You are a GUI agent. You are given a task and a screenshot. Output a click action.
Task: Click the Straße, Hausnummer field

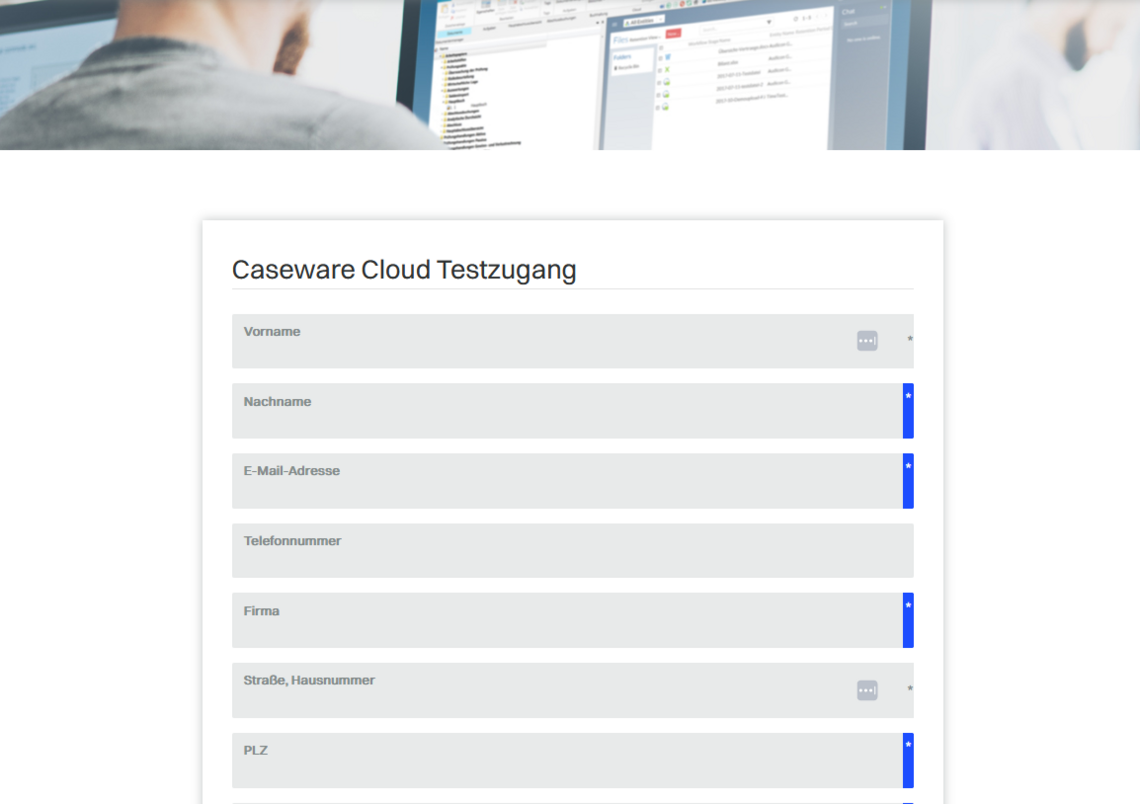(572, 690)
